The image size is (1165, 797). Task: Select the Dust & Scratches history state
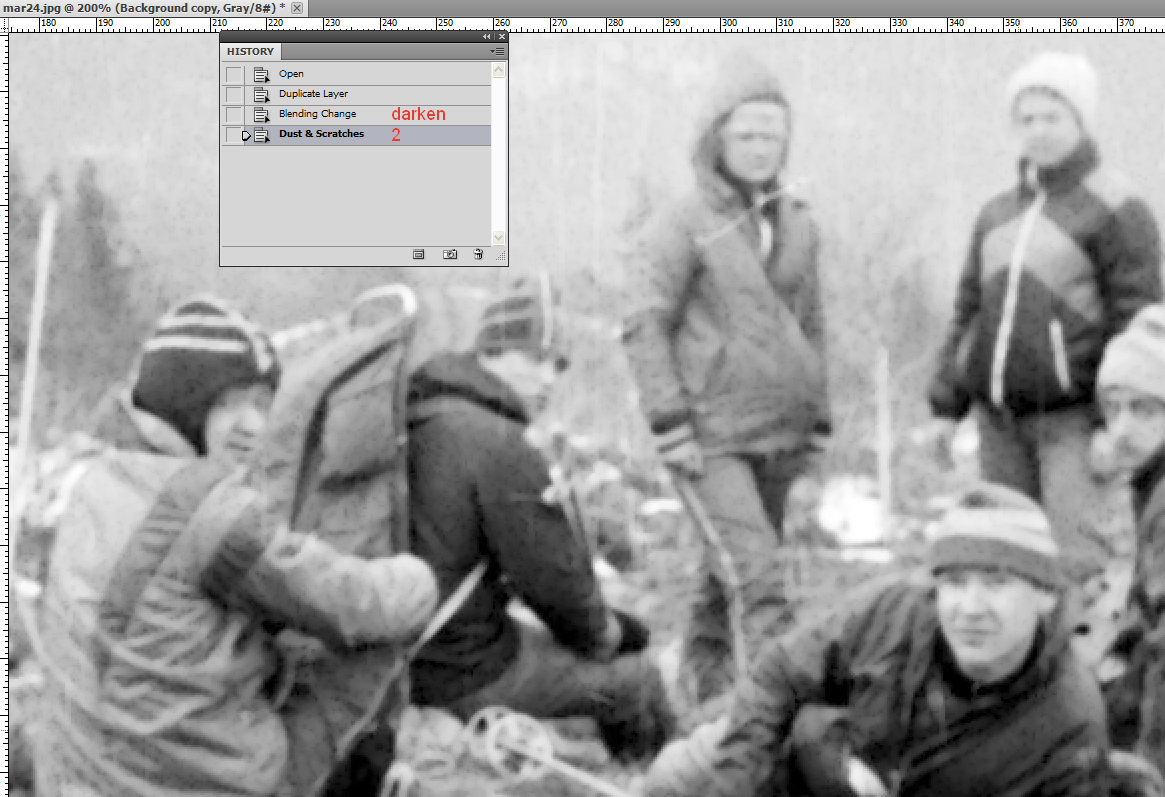coord(357,134)
